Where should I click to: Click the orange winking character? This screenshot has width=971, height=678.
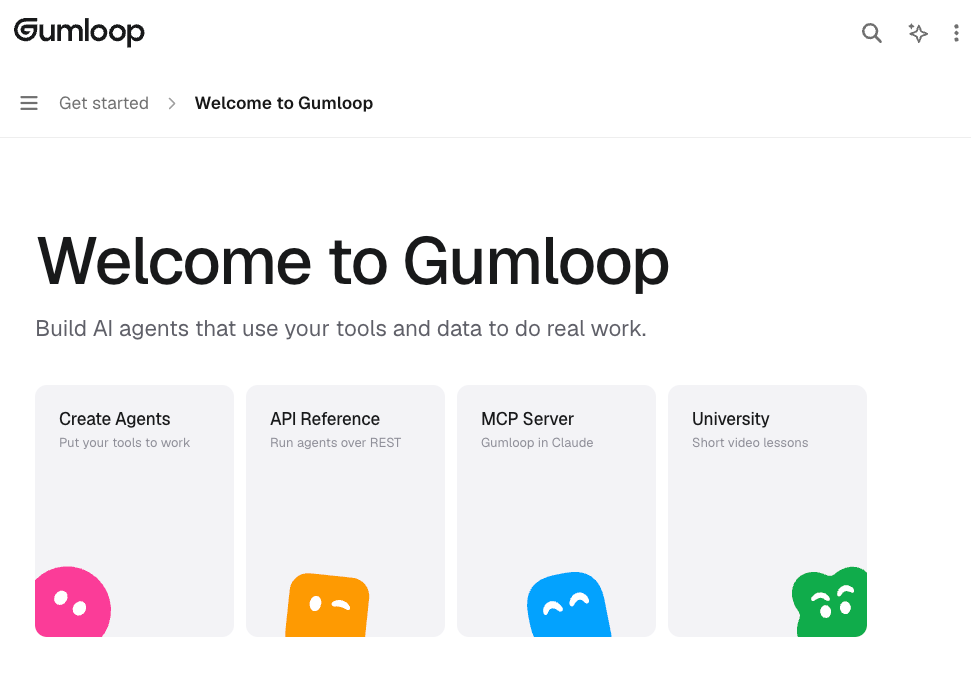pyautogui.click(x=327, y=605)
